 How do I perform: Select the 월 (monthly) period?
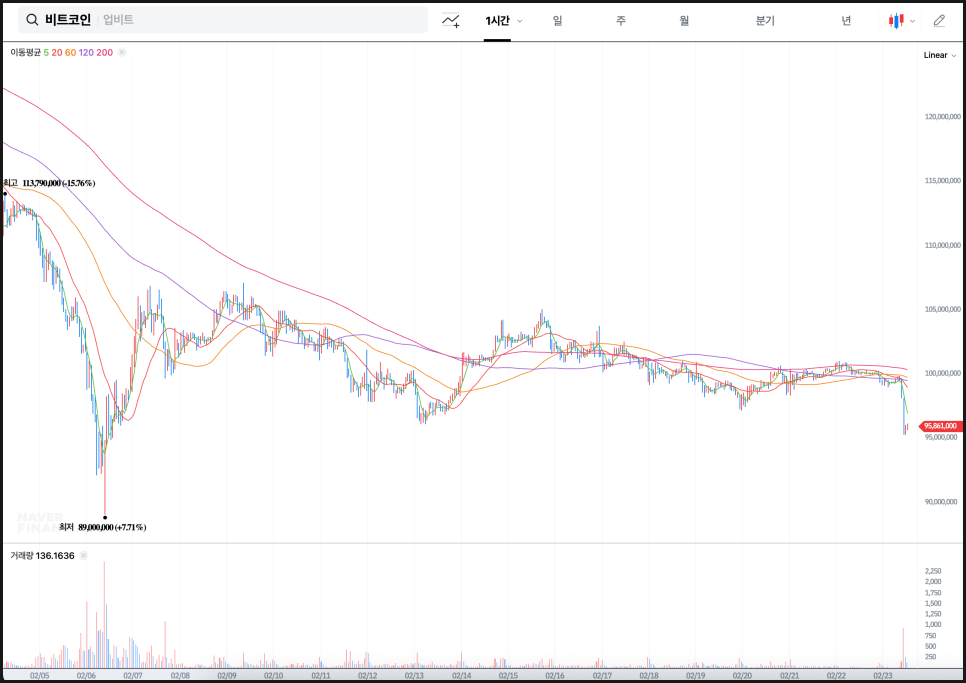(x=684, y=20)
